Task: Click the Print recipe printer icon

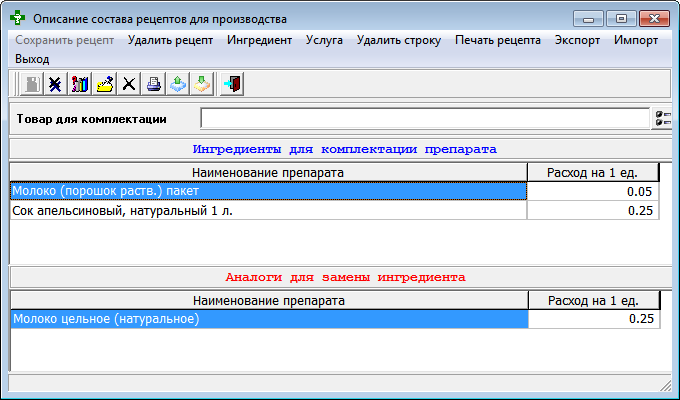Action: [x=154, y=84]
